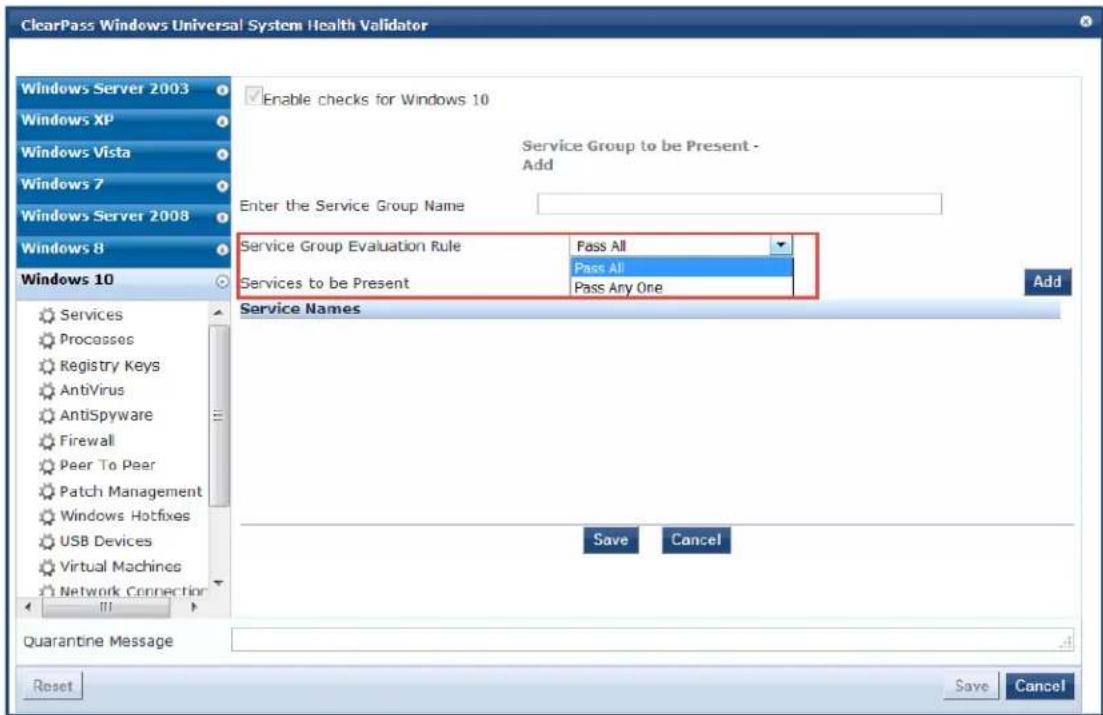Click the Save button in the footer
The width and height of the screenshot is (1103, 715).
[971, 686]
